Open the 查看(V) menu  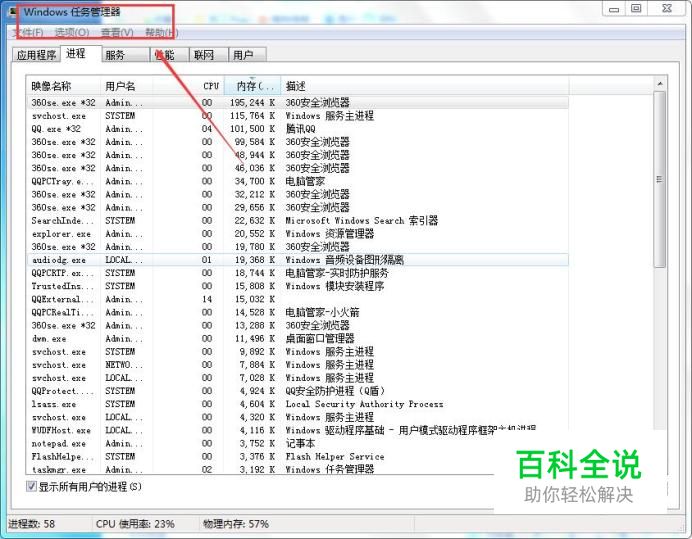[117, 33]
